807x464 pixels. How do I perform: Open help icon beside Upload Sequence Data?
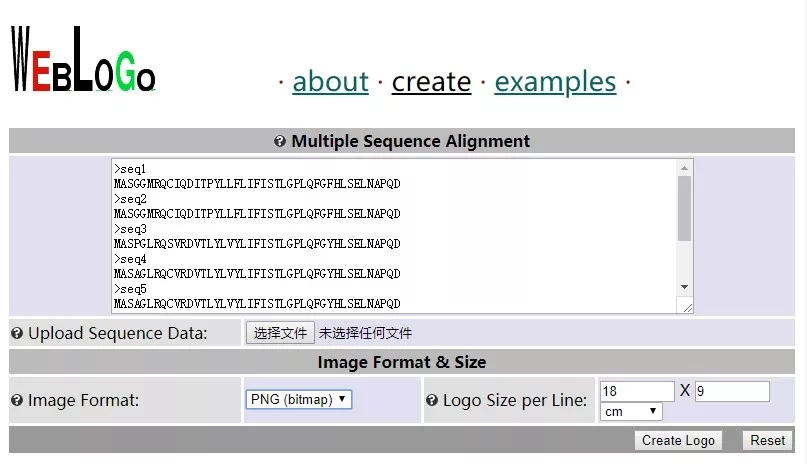coord(17,333)
